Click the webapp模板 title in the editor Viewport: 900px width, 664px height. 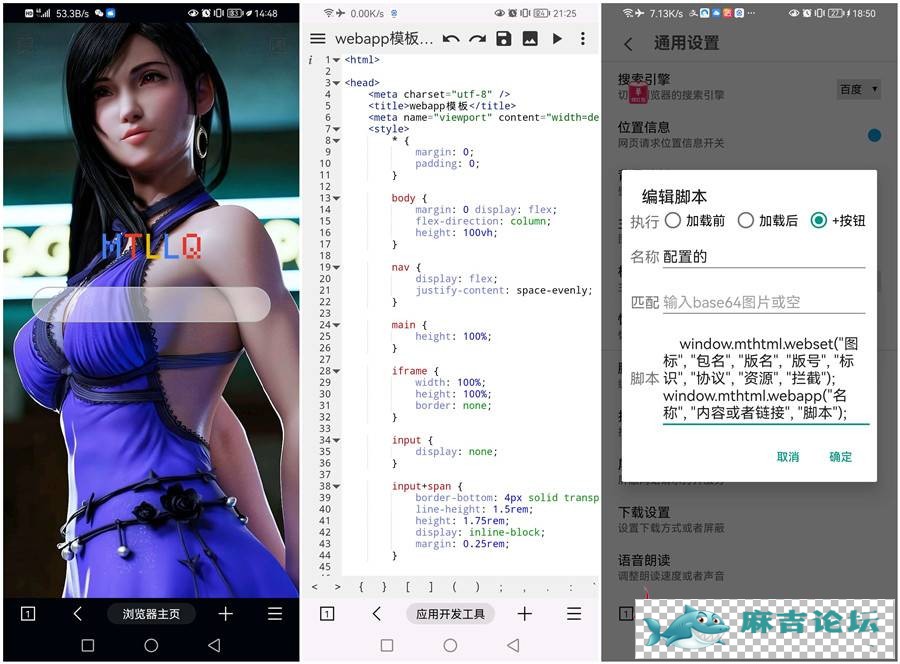[384, 38]
